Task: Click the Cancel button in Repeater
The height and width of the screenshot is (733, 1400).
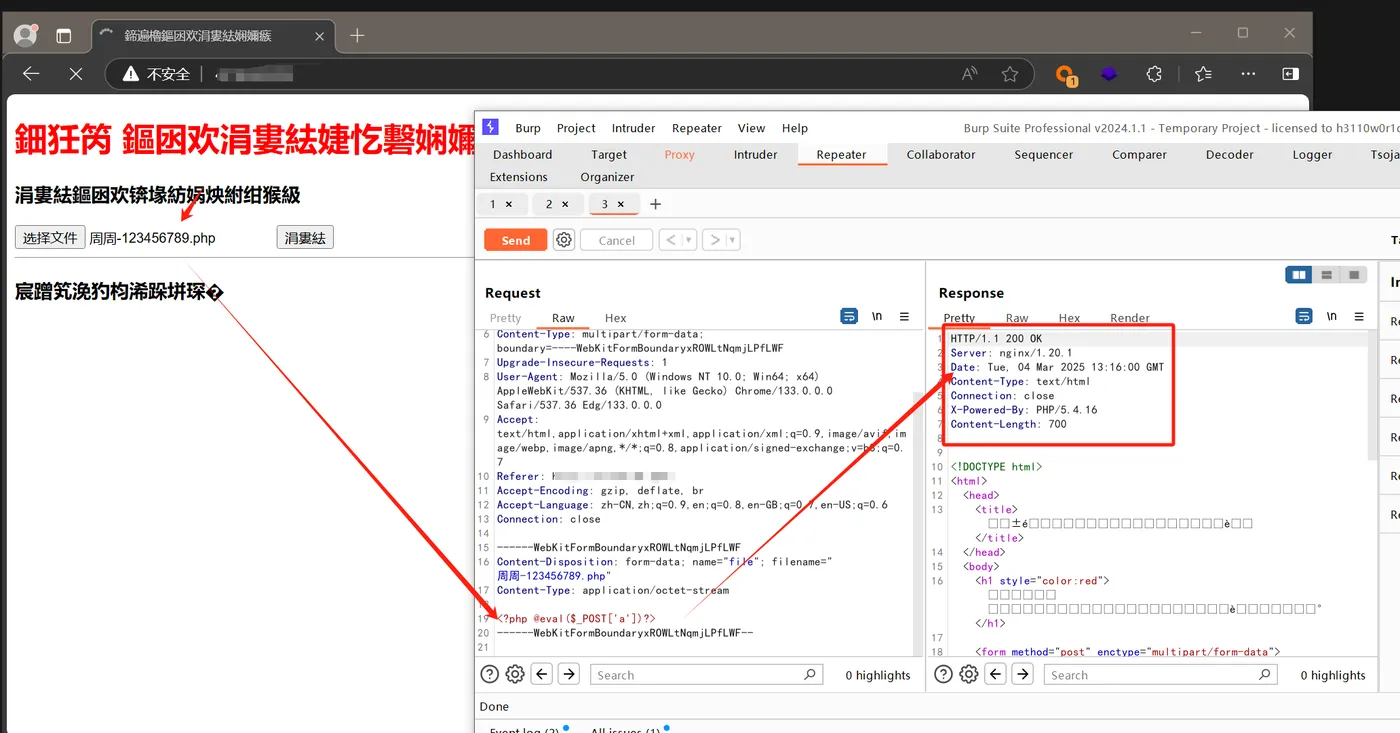Action: tap(617, 240)
